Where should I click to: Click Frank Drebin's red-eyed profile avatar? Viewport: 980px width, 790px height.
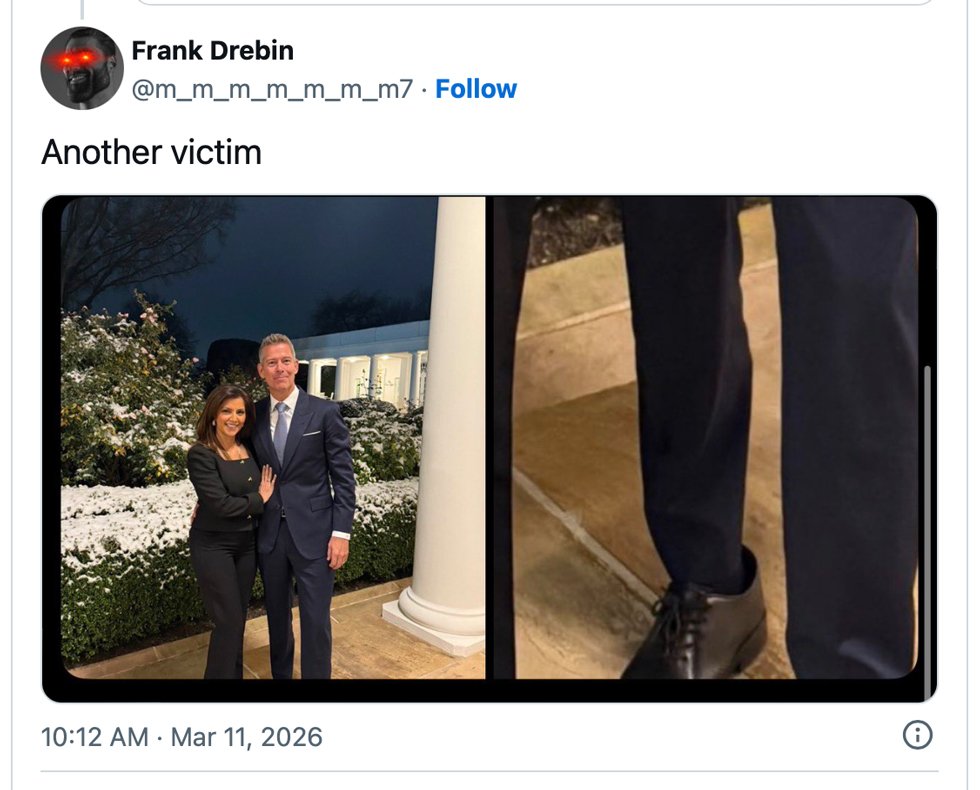(x=81, y=68)
